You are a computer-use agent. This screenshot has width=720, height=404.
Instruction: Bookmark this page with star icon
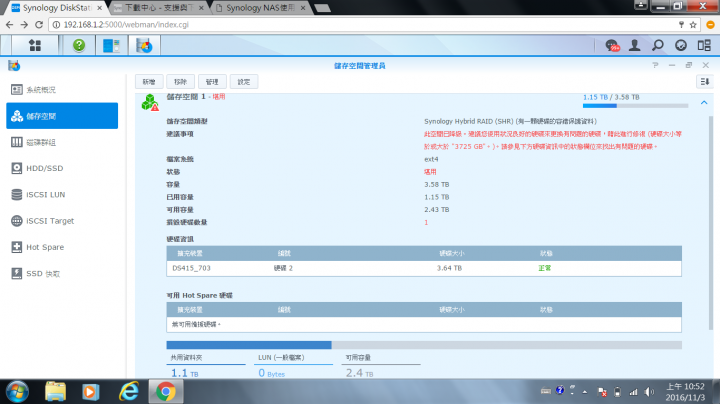[x=693, y=25]
